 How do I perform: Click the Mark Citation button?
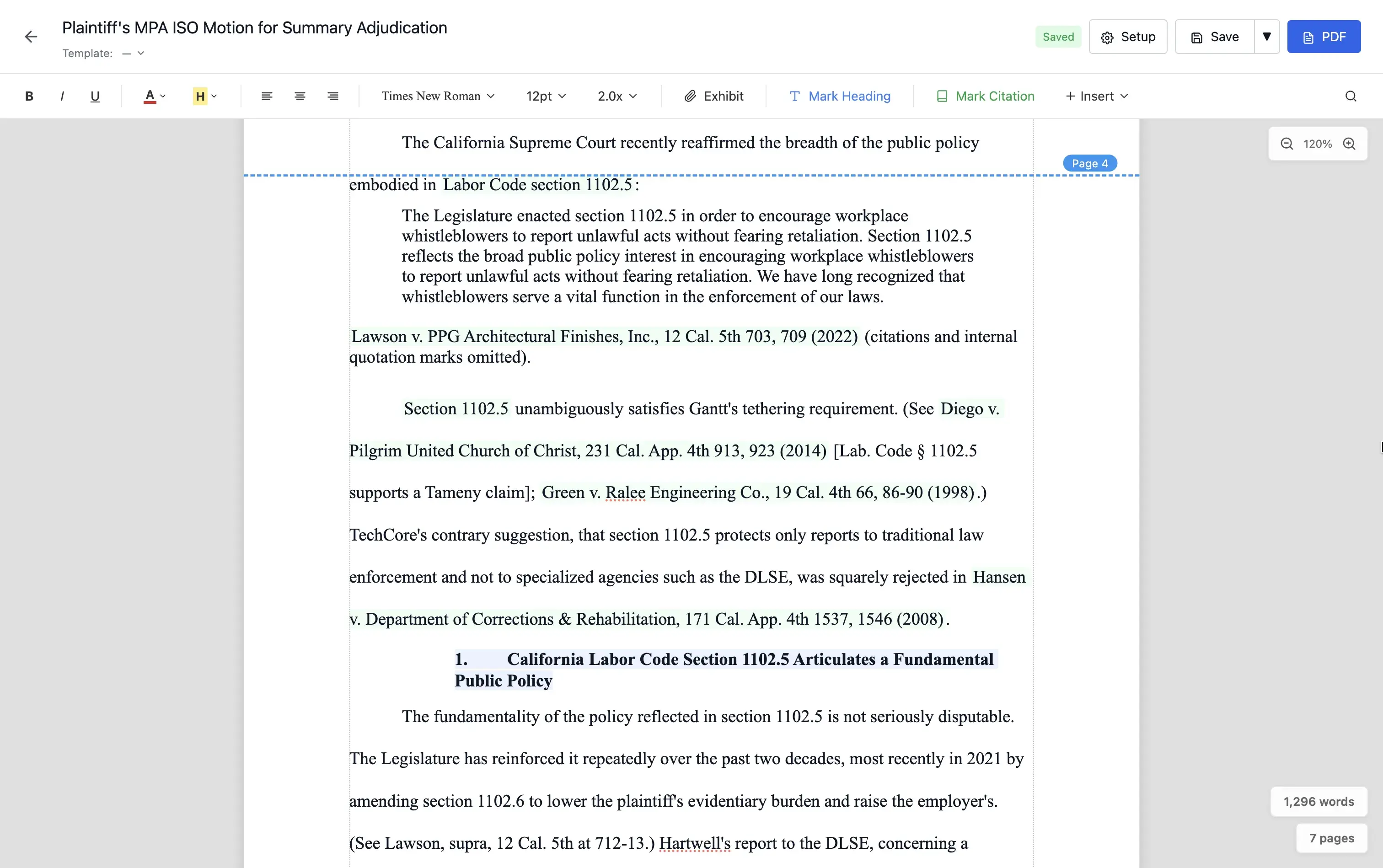985,96
